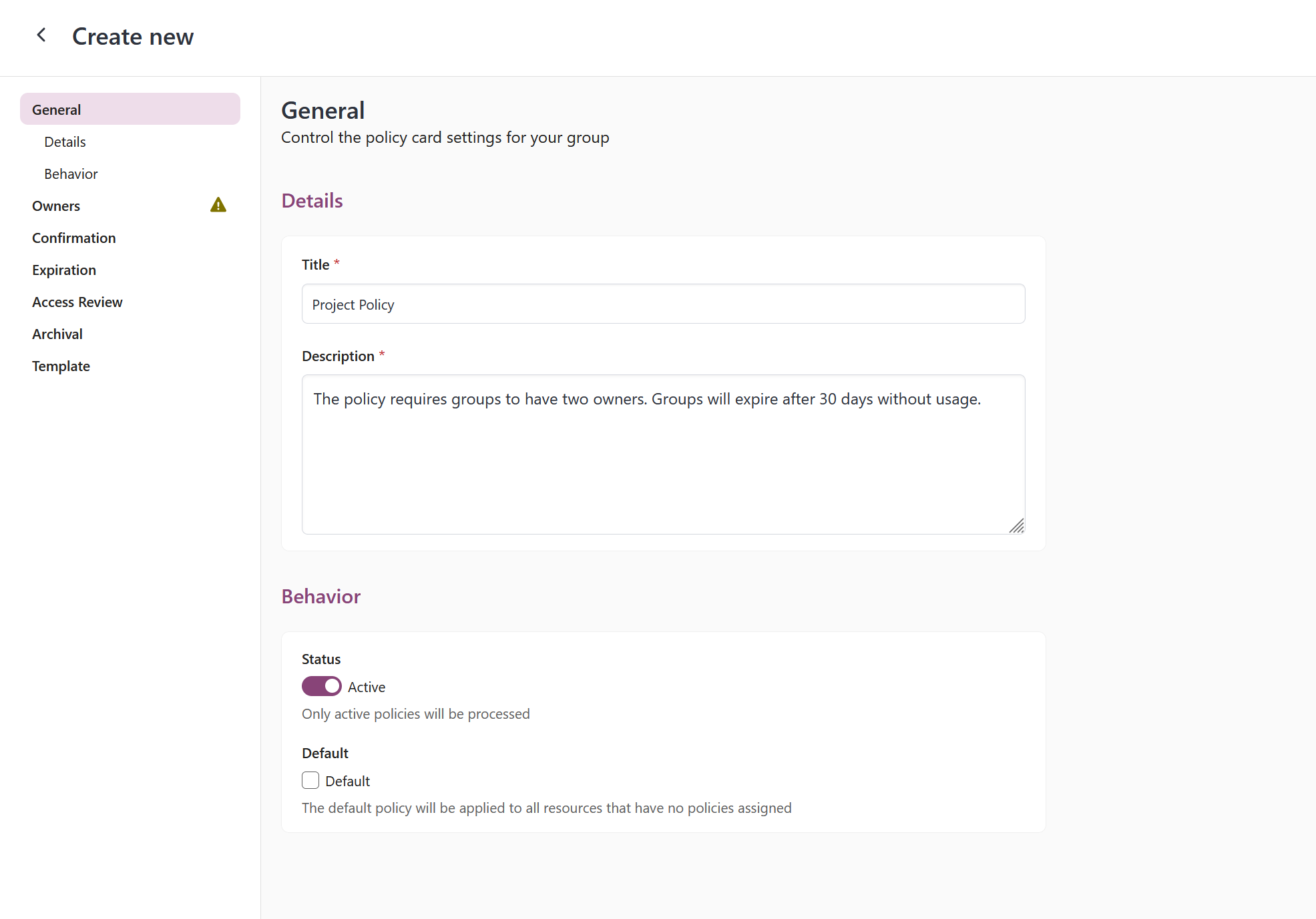Select Access Review in sidebar

(77, 302)
